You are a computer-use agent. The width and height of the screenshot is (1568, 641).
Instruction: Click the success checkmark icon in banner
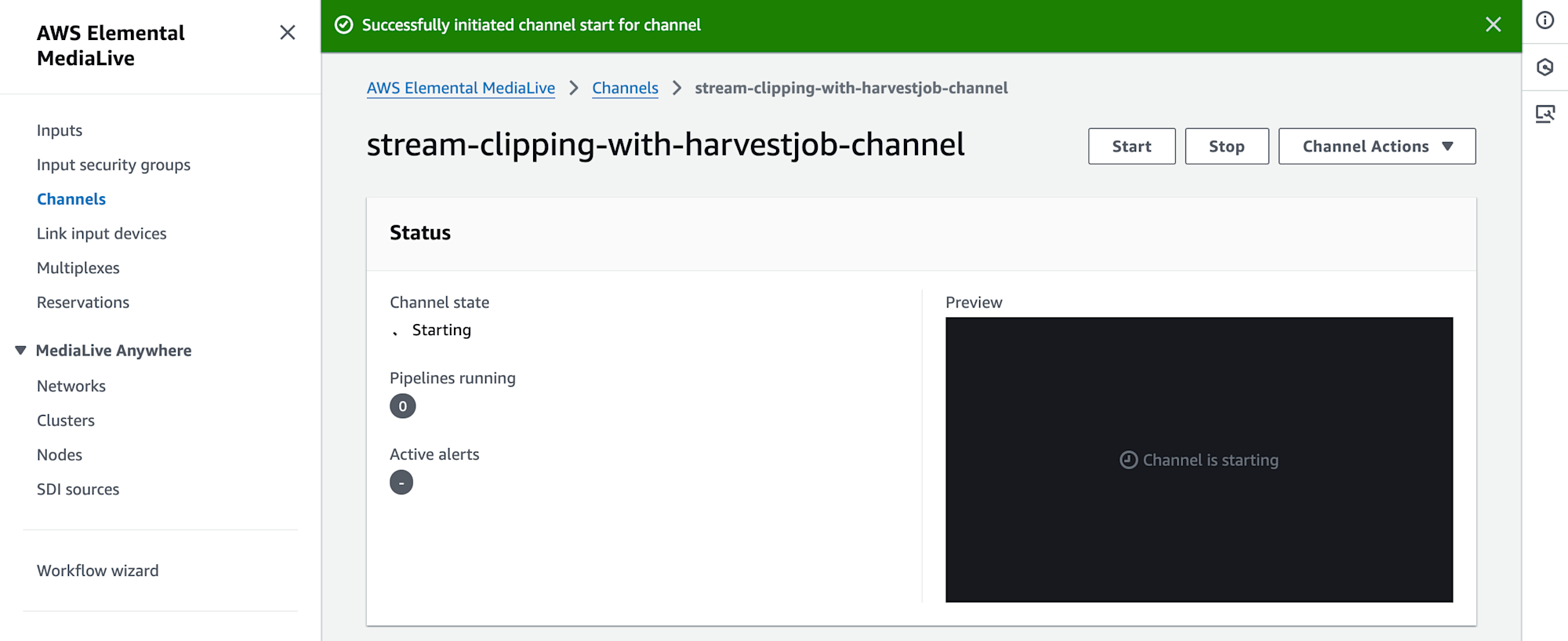(x=343, y=25)
